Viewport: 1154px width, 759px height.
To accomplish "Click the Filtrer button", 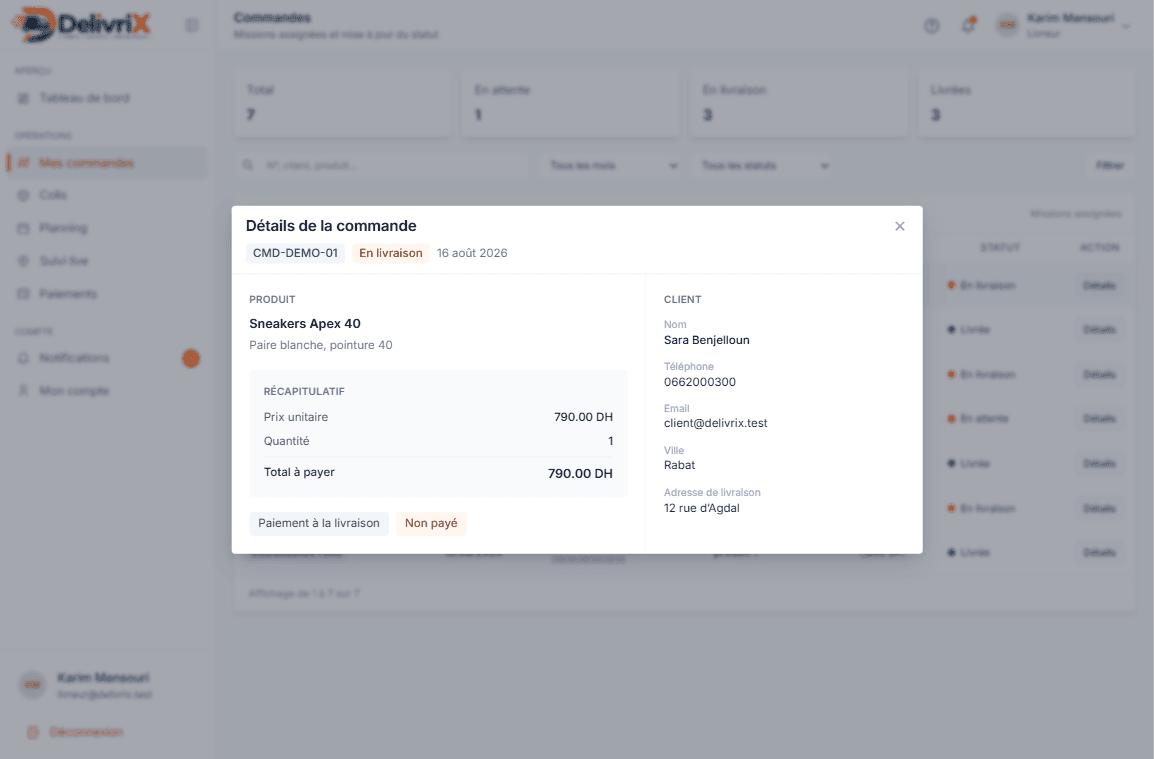I will coord(1109,166).
